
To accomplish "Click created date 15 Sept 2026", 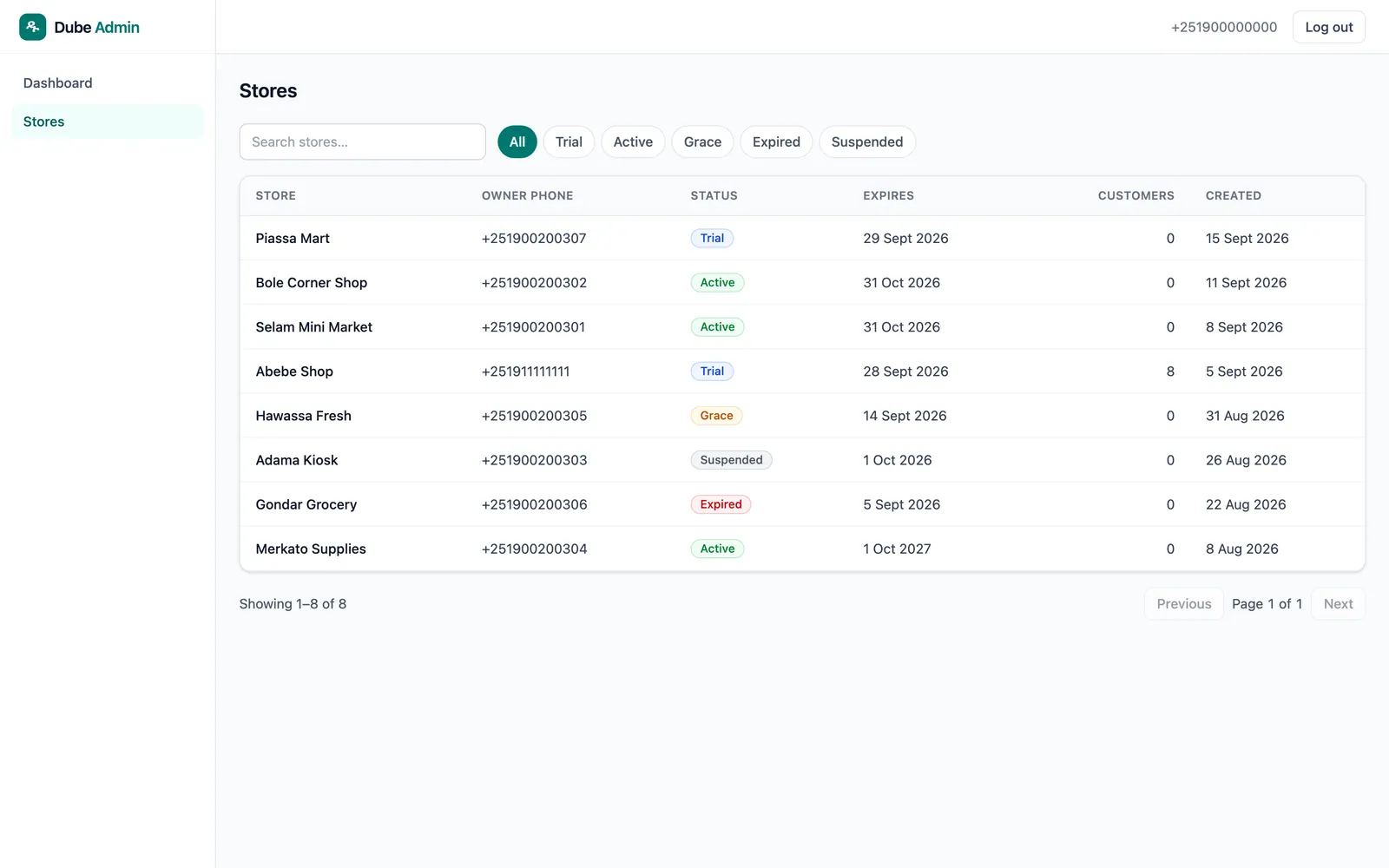I will (1247, 238).
